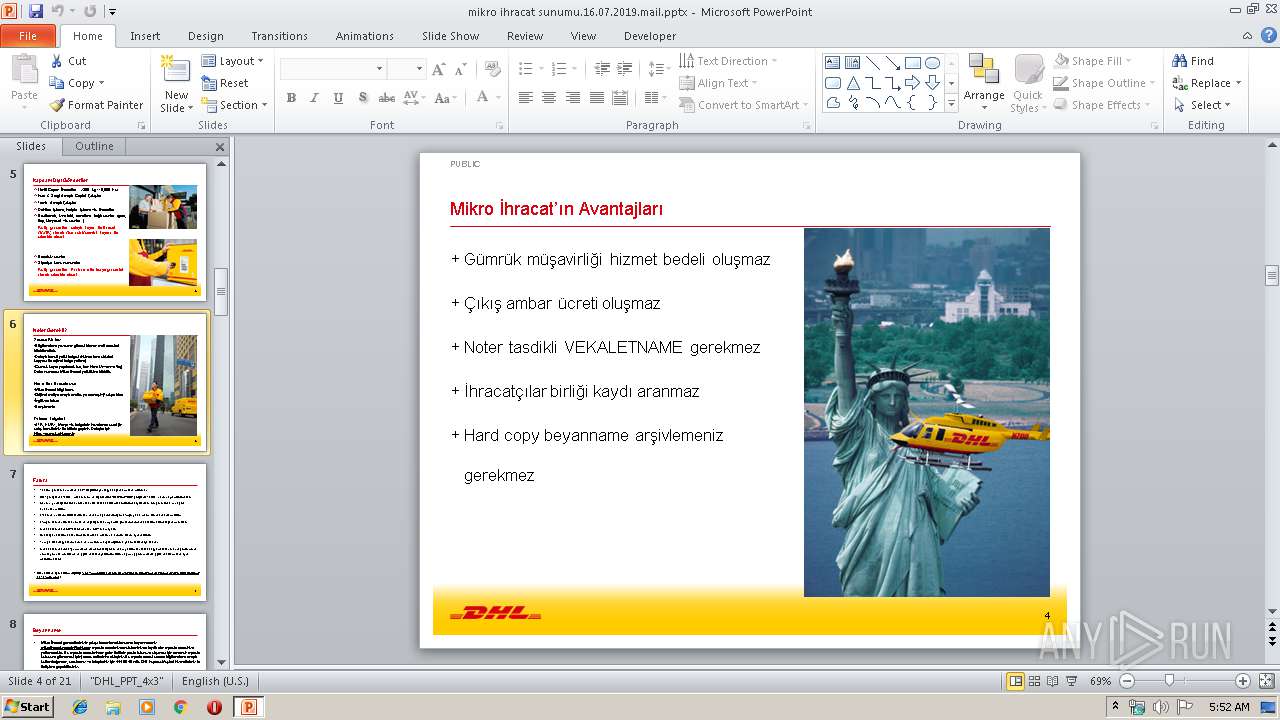Switch to the Outline pane tab
1280x720 pixels.
[x=94, y=146]
